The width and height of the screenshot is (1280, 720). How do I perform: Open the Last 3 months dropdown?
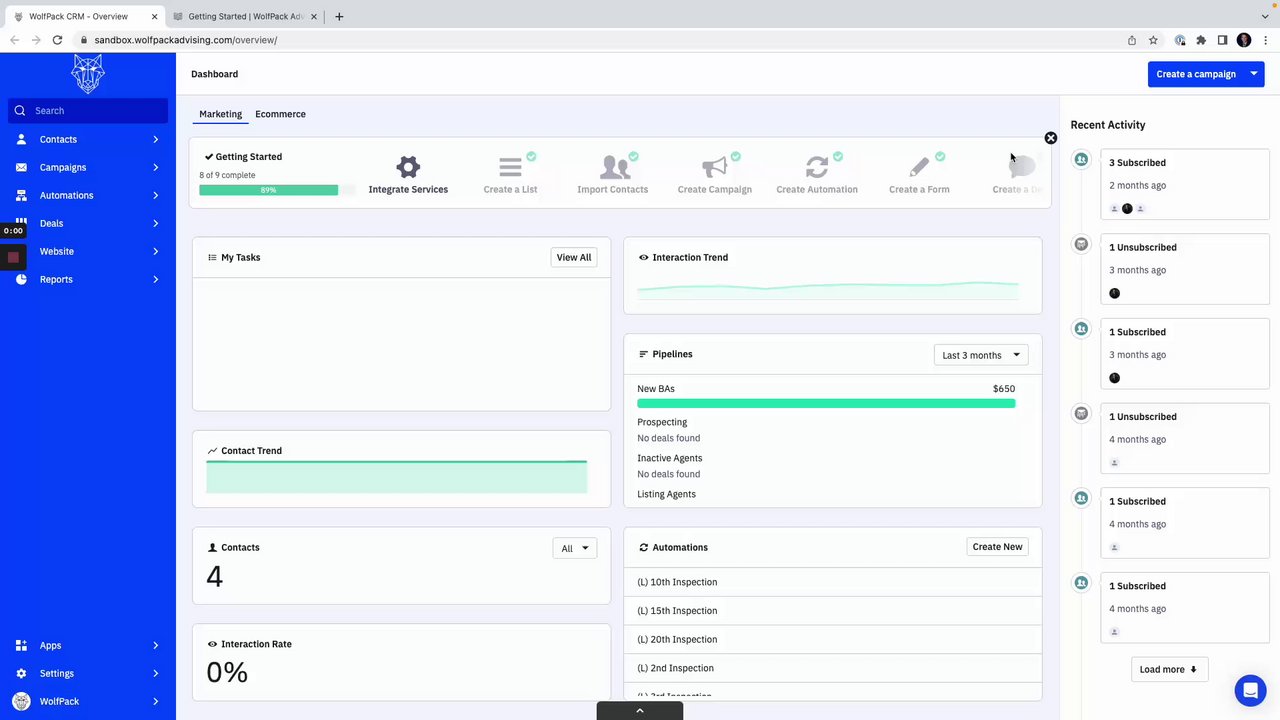tap(981, 355)
